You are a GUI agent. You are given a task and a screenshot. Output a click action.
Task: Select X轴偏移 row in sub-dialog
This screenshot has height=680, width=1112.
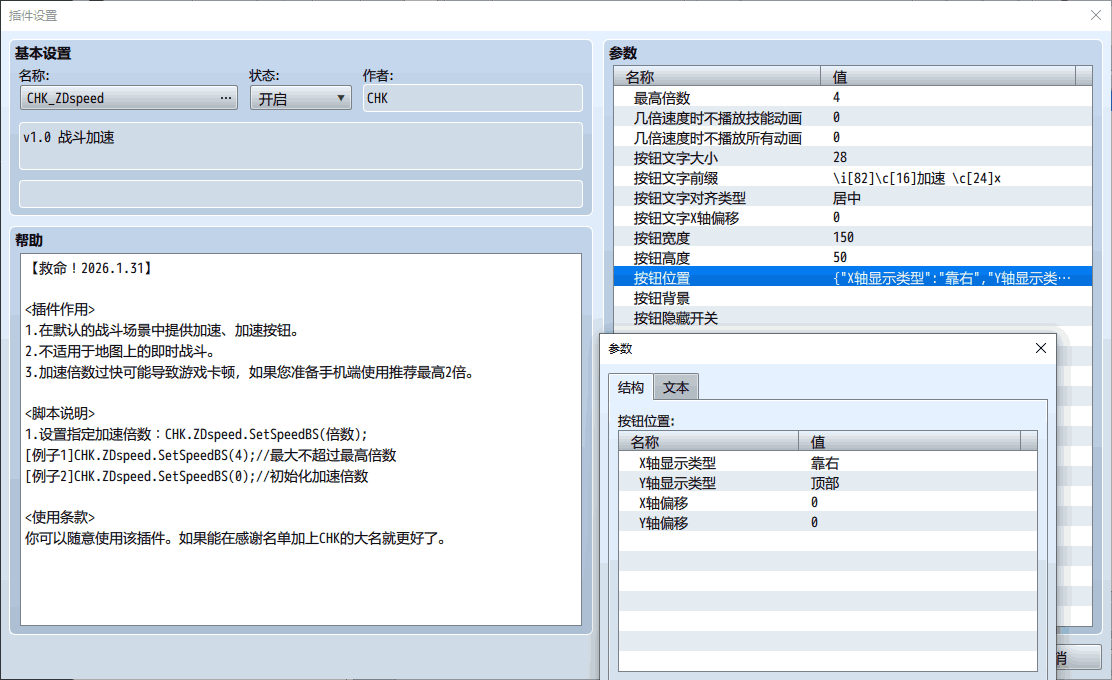coord(828,502)
